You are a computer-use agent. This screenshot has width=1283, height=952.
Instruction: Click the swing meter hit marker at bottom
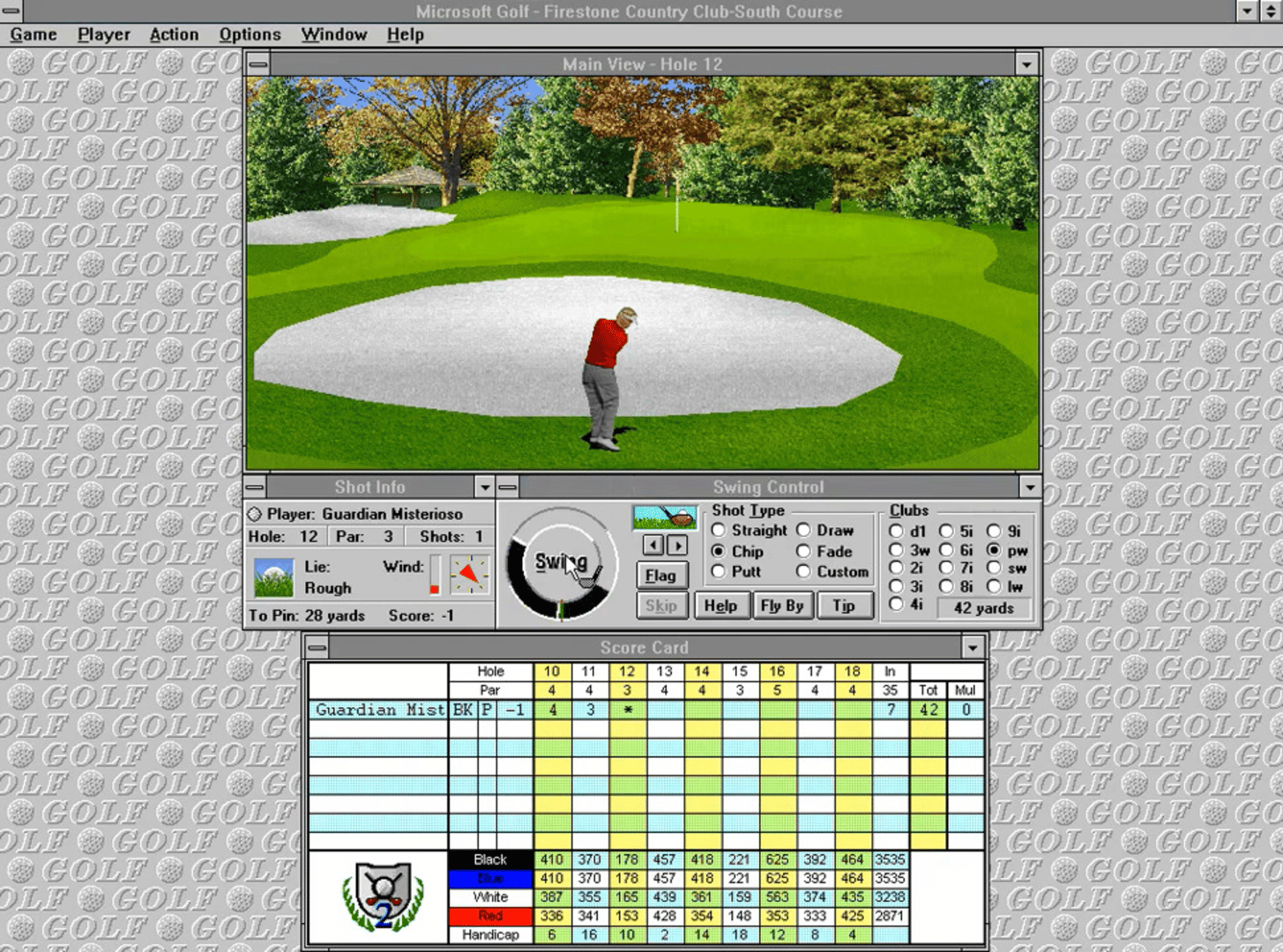click(x=561, y=609)
